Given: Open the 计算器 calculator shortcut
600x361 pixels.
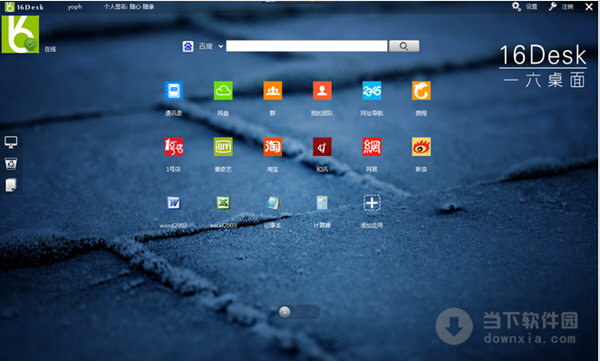Looking at the screenshot, I should coord(322,203).
